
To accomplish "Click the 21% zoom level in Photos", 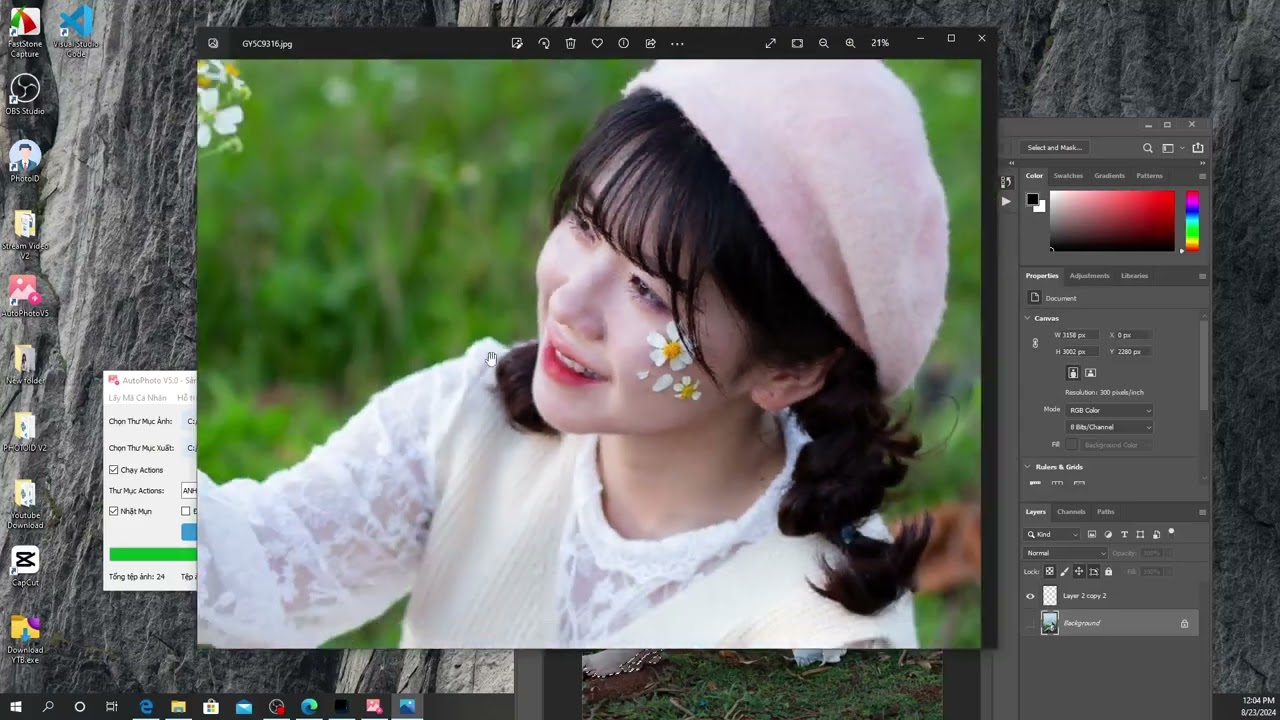I will pyautogui.click(x=880, y=43).
